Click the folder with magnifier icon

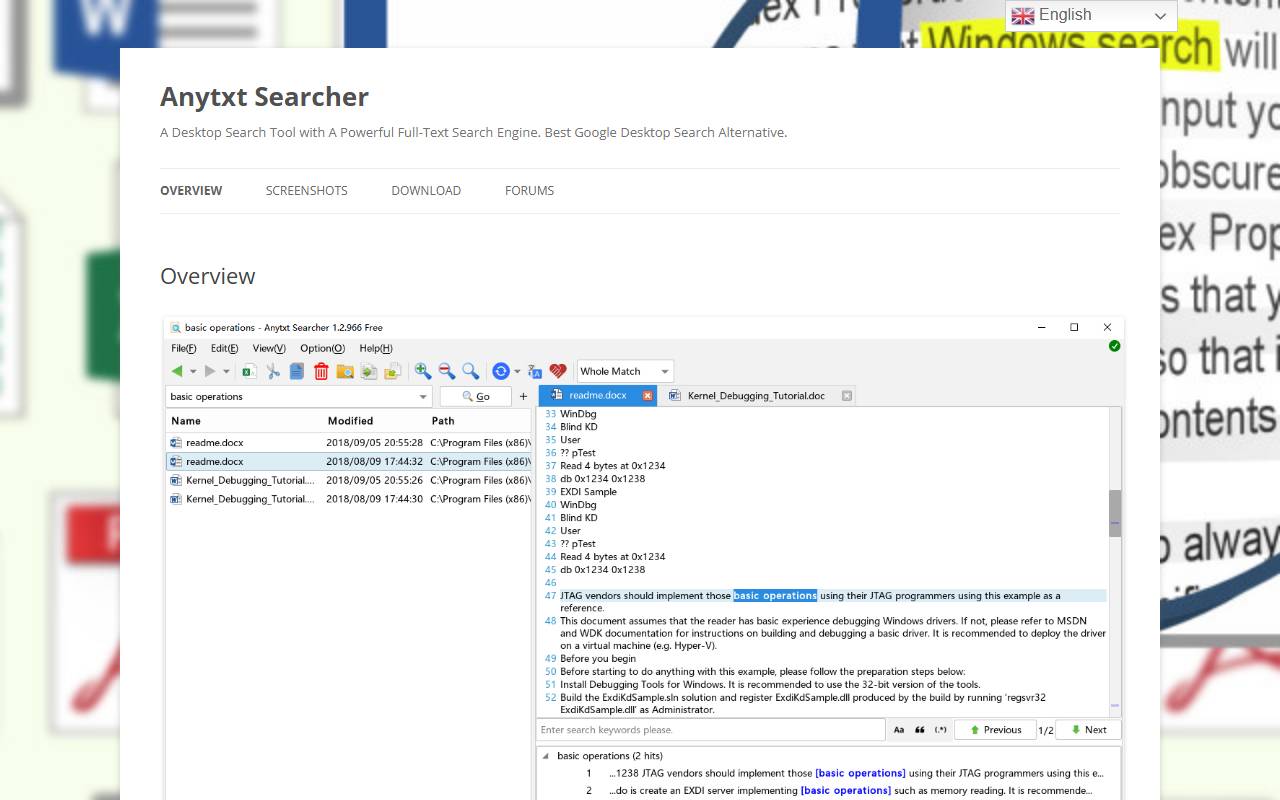point(345,371)
